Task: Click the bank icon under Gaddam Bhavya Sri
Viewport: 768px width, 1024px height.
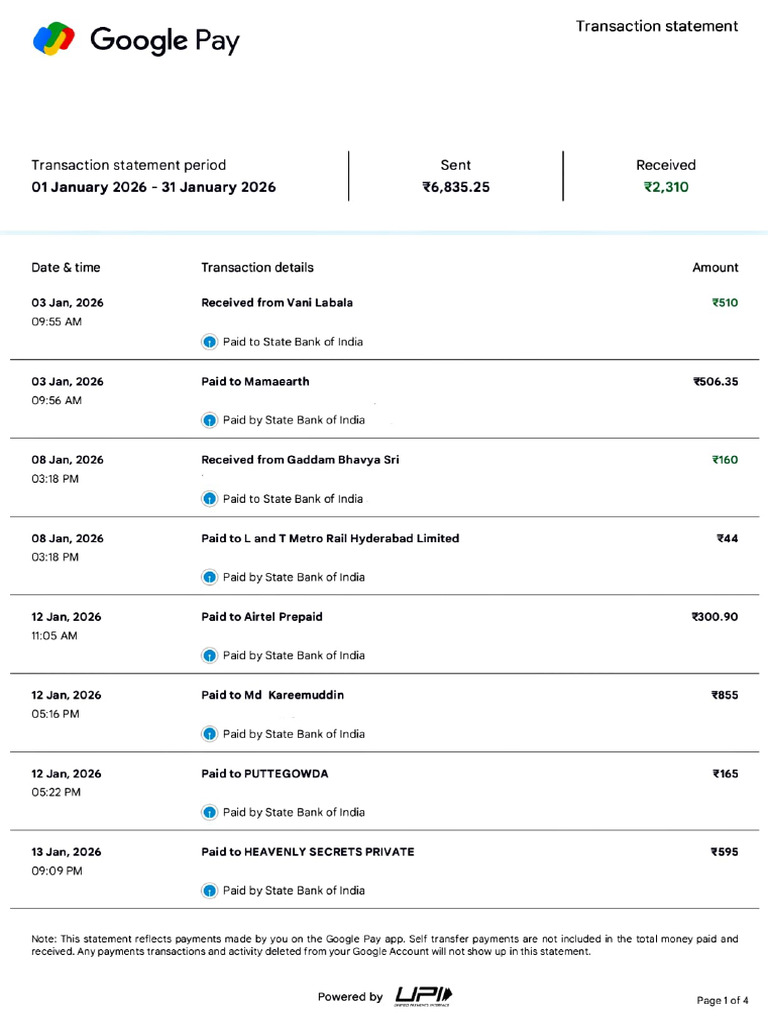Action: point(209,499)
